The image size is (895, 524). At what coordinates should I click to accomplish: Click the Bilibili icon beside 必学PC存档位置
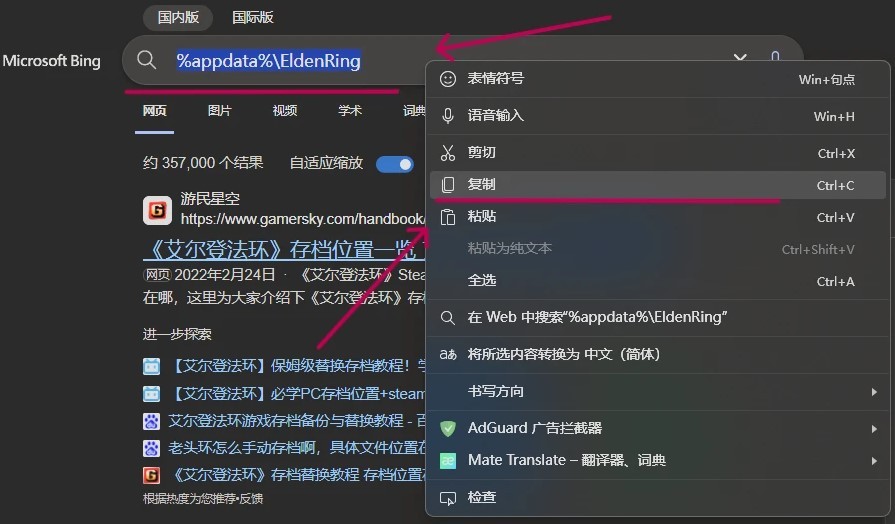pos(151,394)
